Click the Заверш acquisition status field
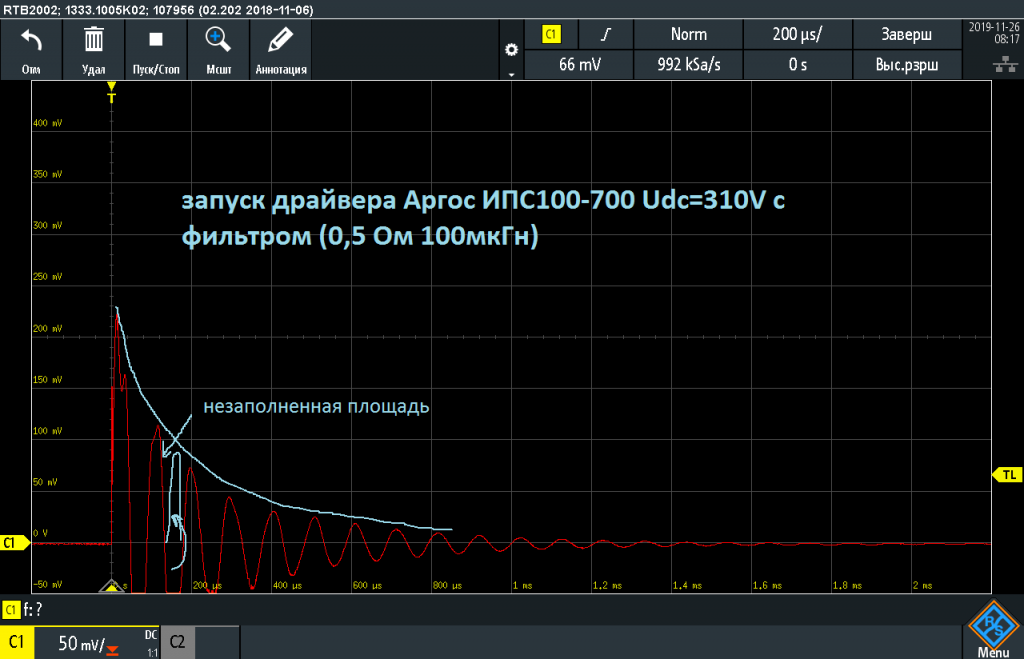The height and width of the screenshot is (659, 1024). click(x=906, y=35)
